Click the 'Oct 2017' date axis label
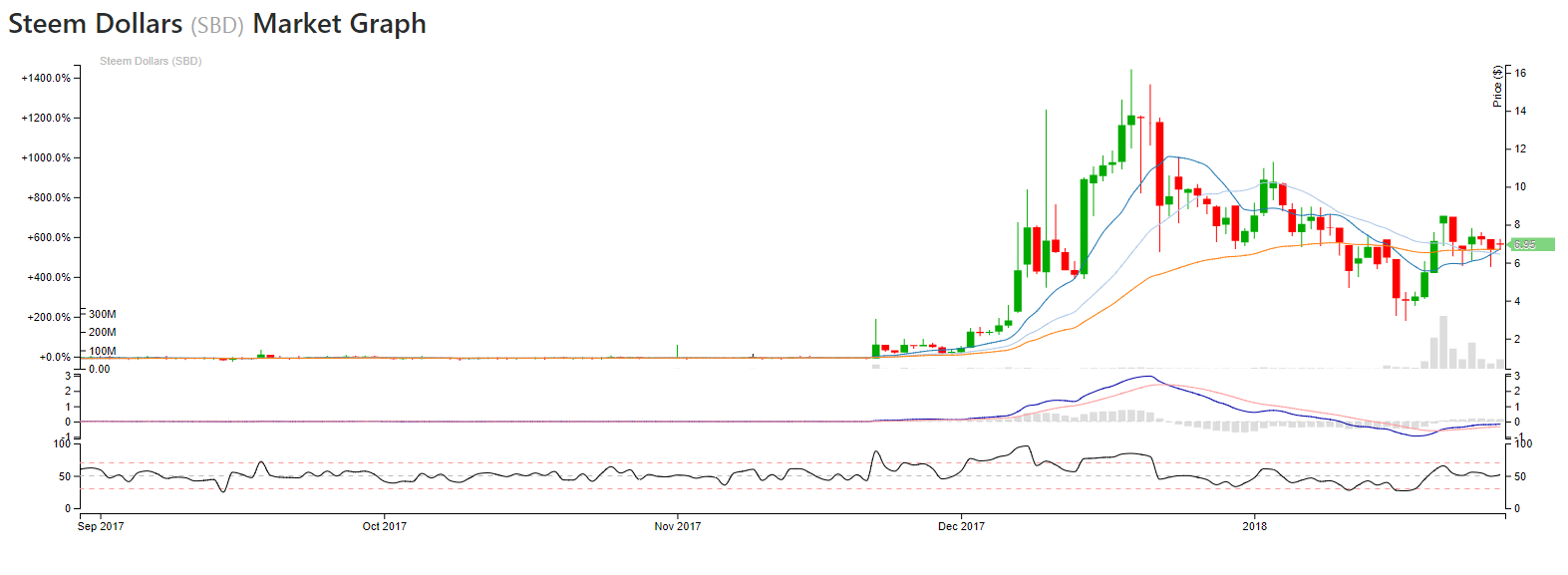 coord(385,526)
